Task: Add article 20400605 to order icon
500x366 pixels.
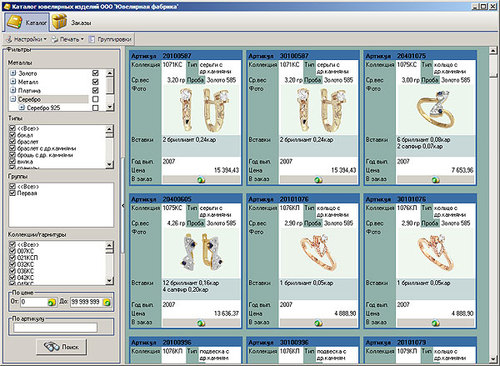Action: pos(201,323)
